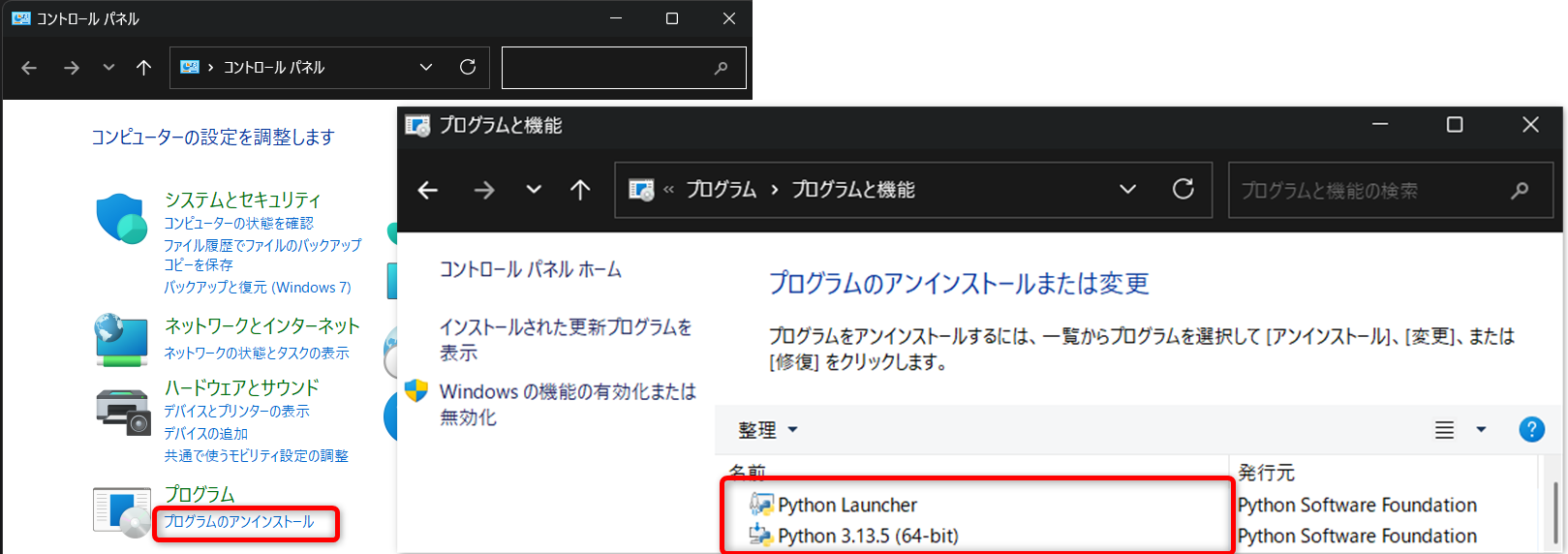Click Forward arrow in Control Panel window
The height and width of the screenshot is (554, 1568).
[72, 68]
